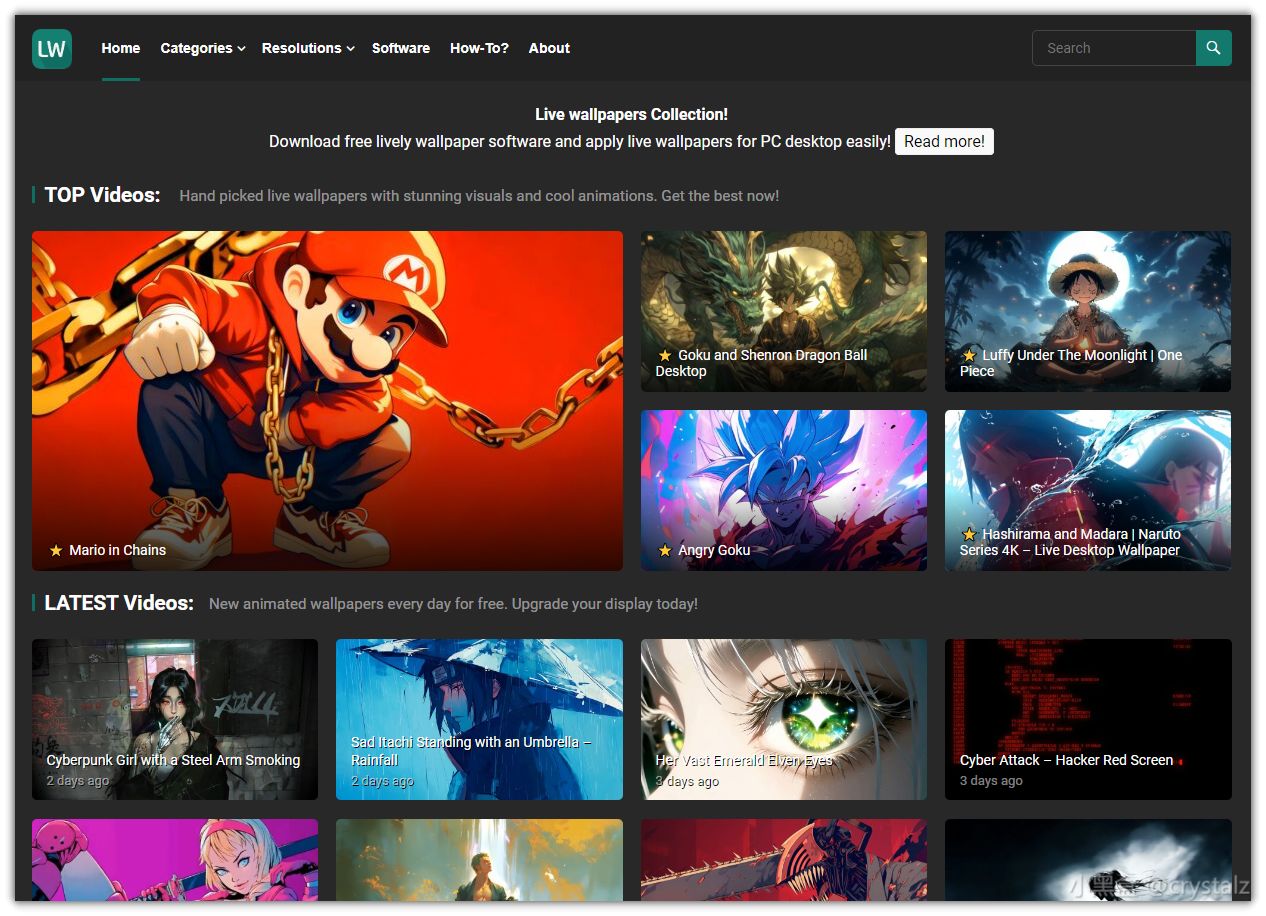Open the waterfall figure wallpaper in the bottom row
This screenshot has width=1266, height=916.
click(479, 860)
